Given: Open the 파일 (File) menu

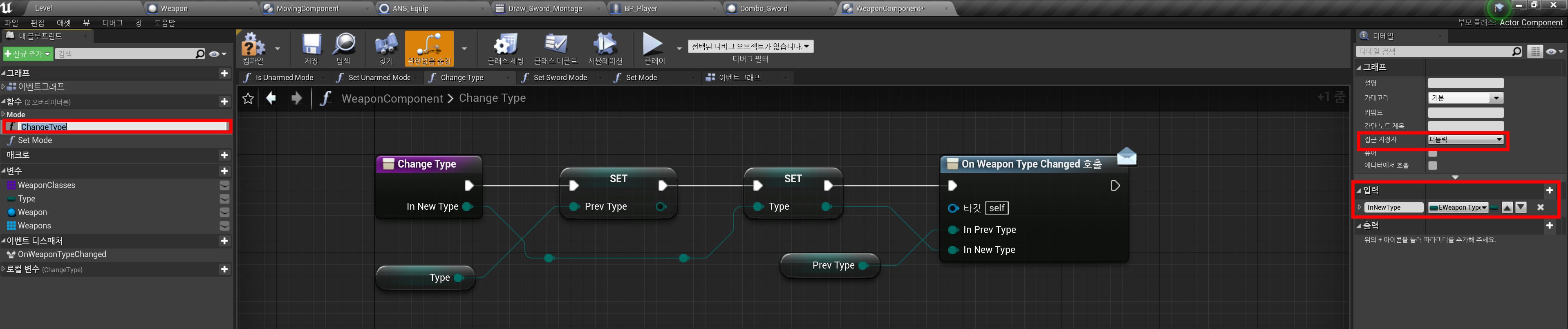Looking at the screenshot, I should 11,23.
